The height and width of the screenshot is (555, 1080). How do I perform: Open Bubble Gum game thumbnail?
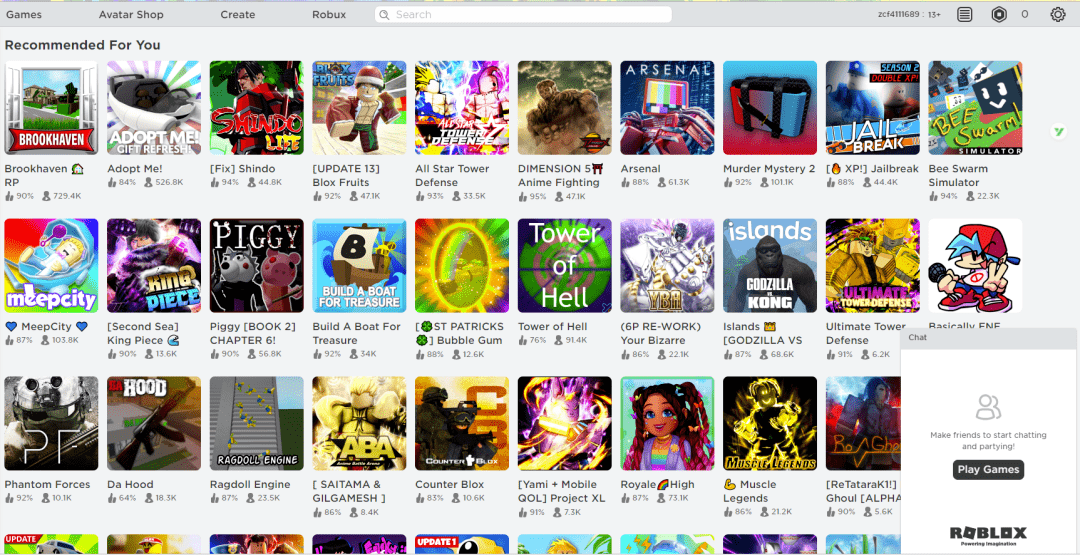pos(462,266)
